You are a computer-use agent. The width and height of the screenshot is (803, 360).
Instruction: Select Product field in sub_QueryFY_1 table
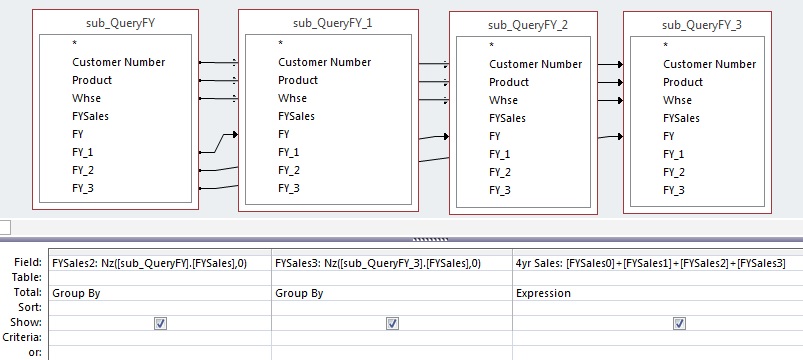tap(298, 80)
